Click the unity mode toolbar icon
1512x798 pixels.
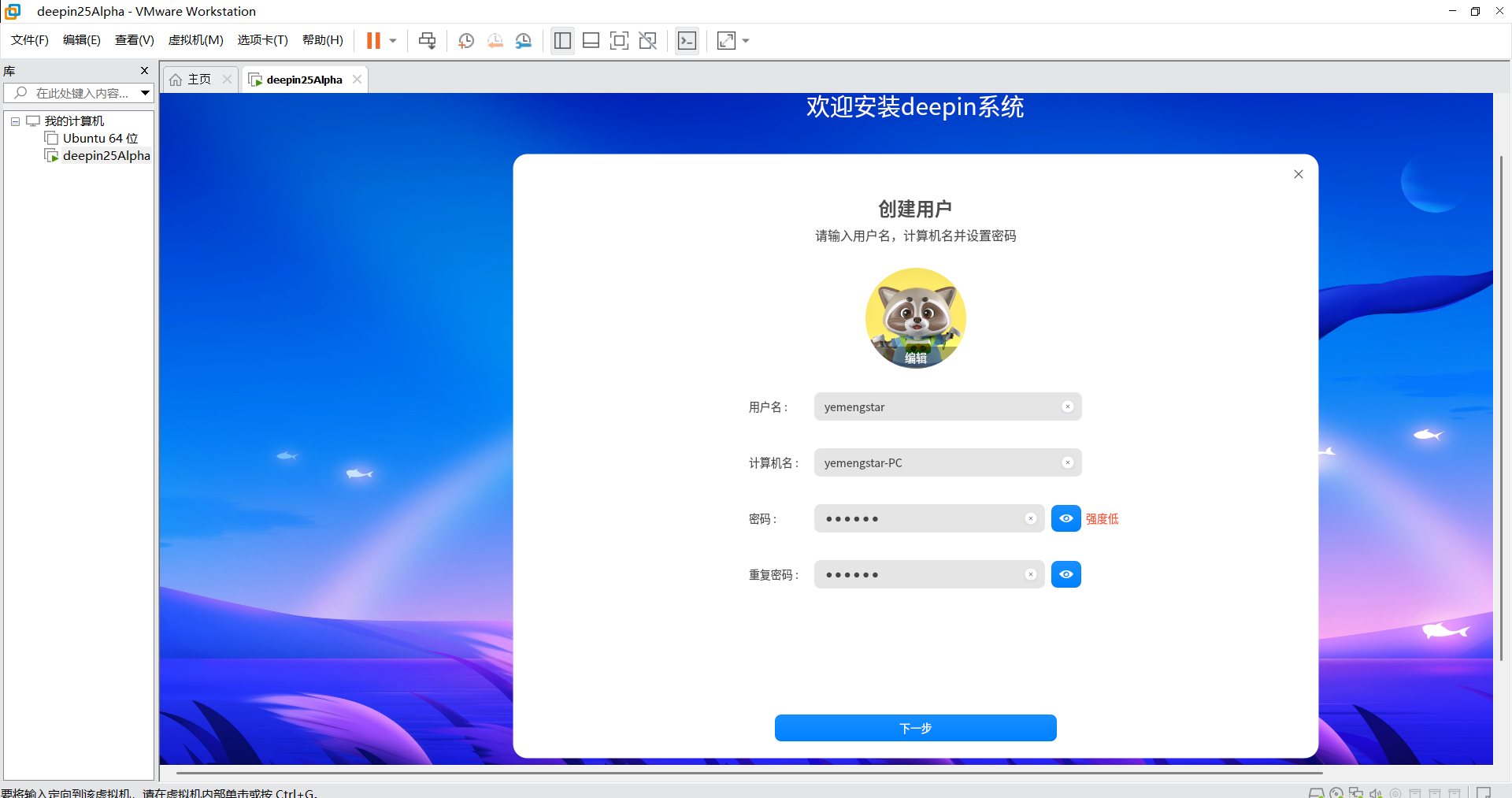pyautogui.click(x=647, y=41)
